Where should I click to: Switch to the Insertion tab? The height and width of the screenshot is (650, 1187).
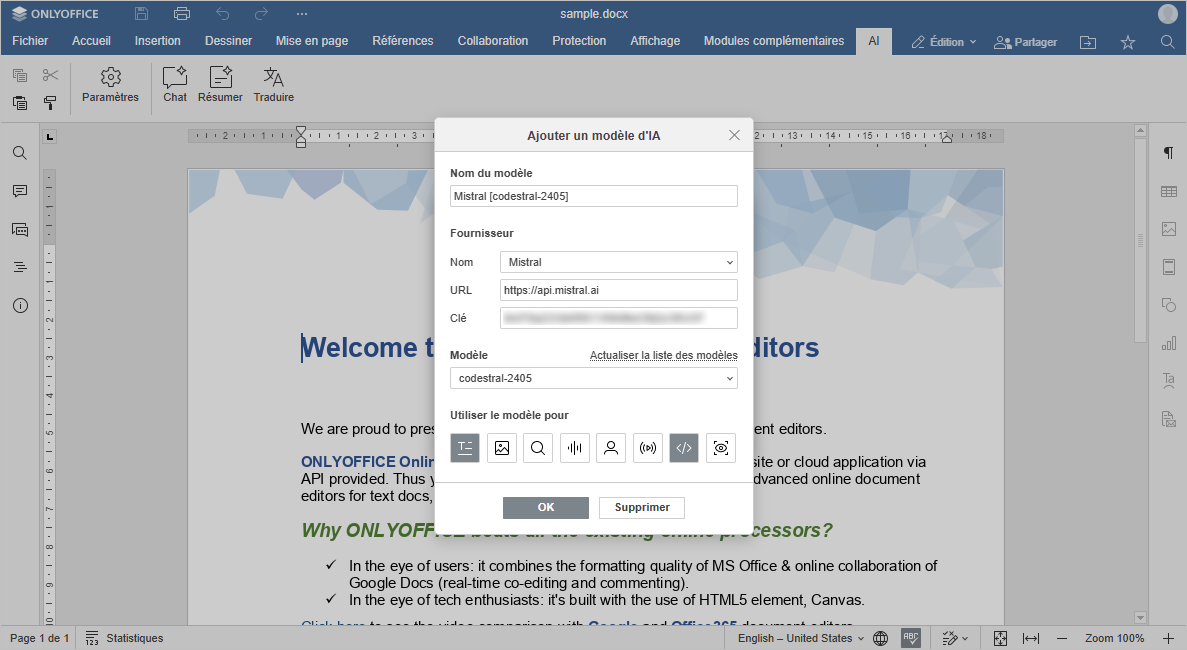[x=158, y=41]
